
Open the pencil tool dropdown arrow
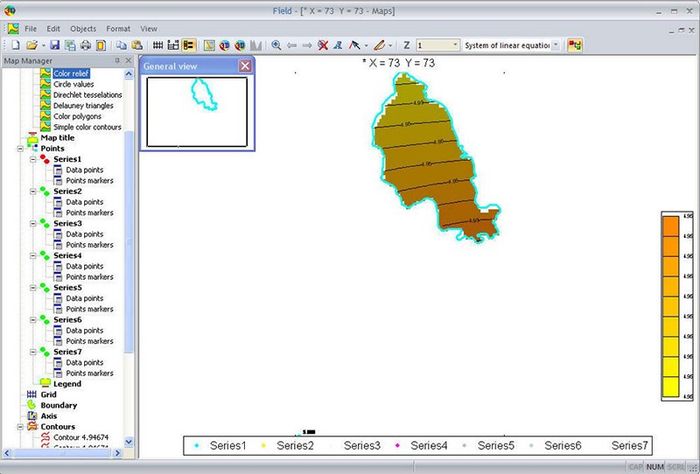click(x=391, y=46)
